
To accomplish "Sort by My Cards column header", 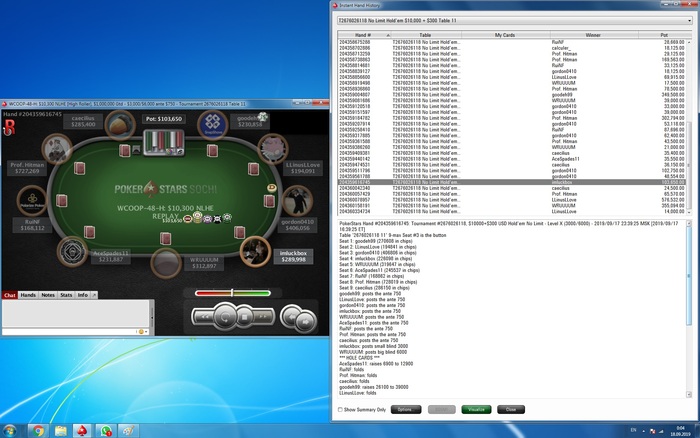I will pos(505,35).
